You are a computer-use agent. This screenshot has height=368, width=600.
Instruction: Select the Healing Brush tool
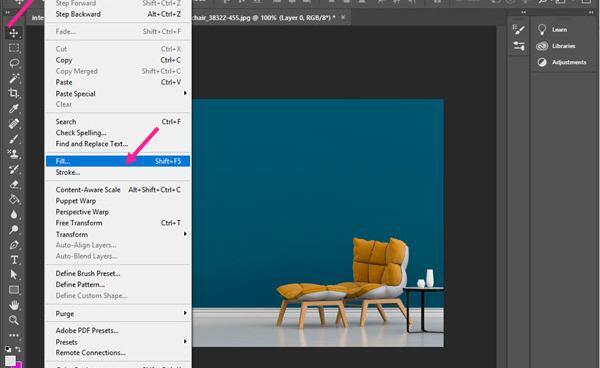point(14,124)
